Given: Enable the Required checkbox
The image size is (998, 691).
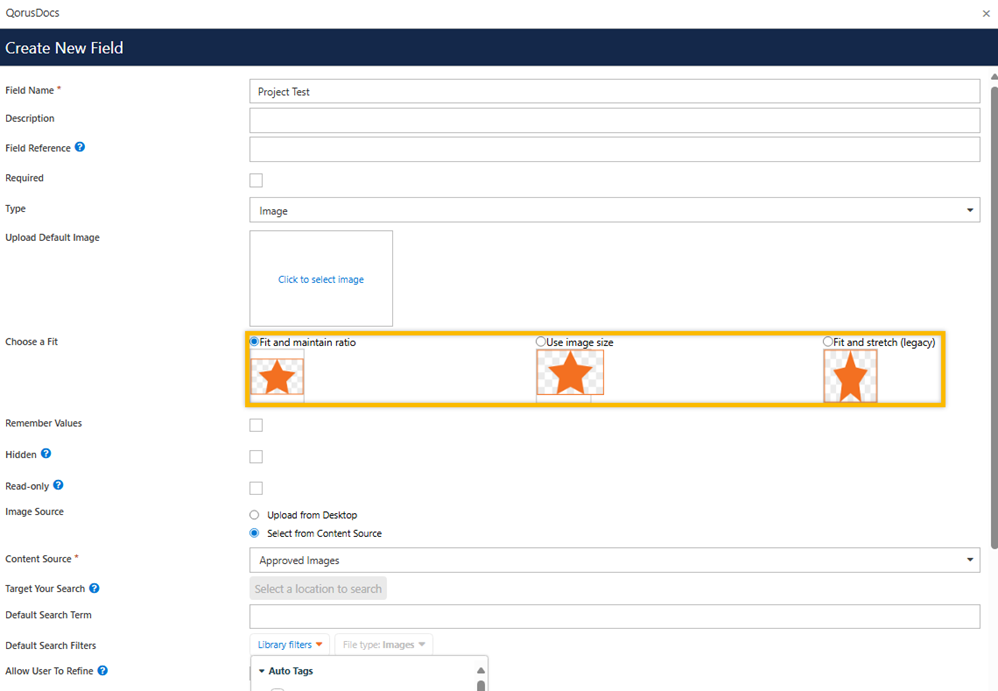Looking at the screenshot, I should 256,180.
